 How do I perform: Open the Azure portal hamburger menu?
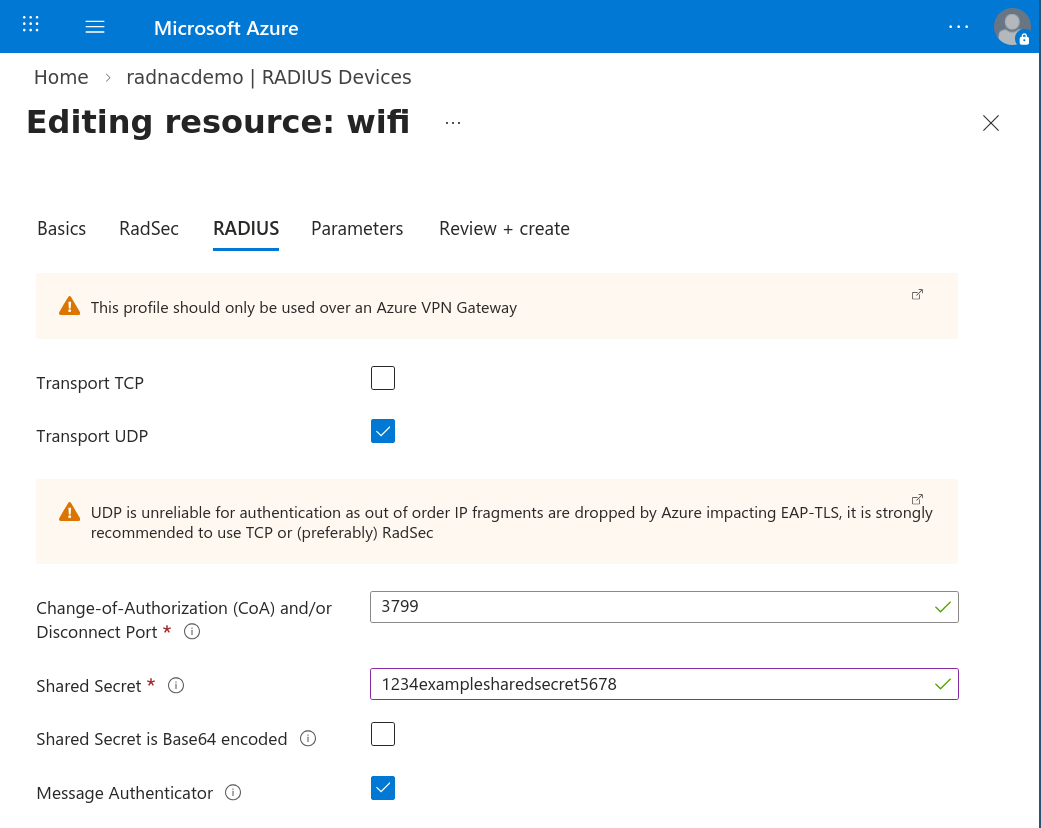point(95,25)
